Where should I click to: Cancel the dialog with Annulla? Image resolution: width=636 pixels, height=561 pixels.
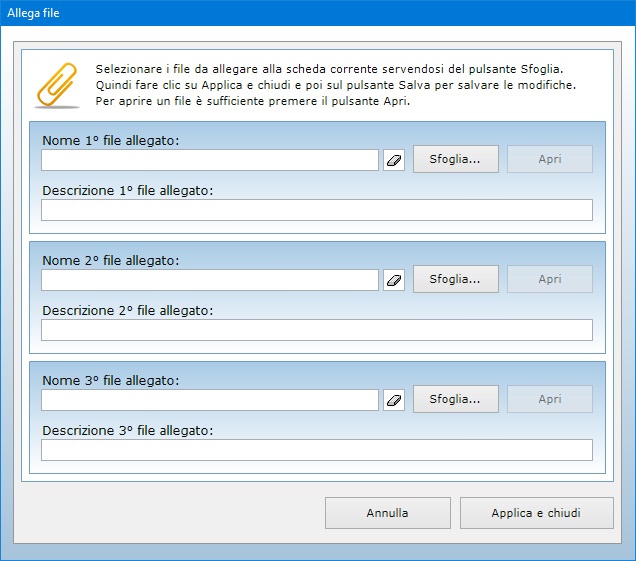coord(387,513)
